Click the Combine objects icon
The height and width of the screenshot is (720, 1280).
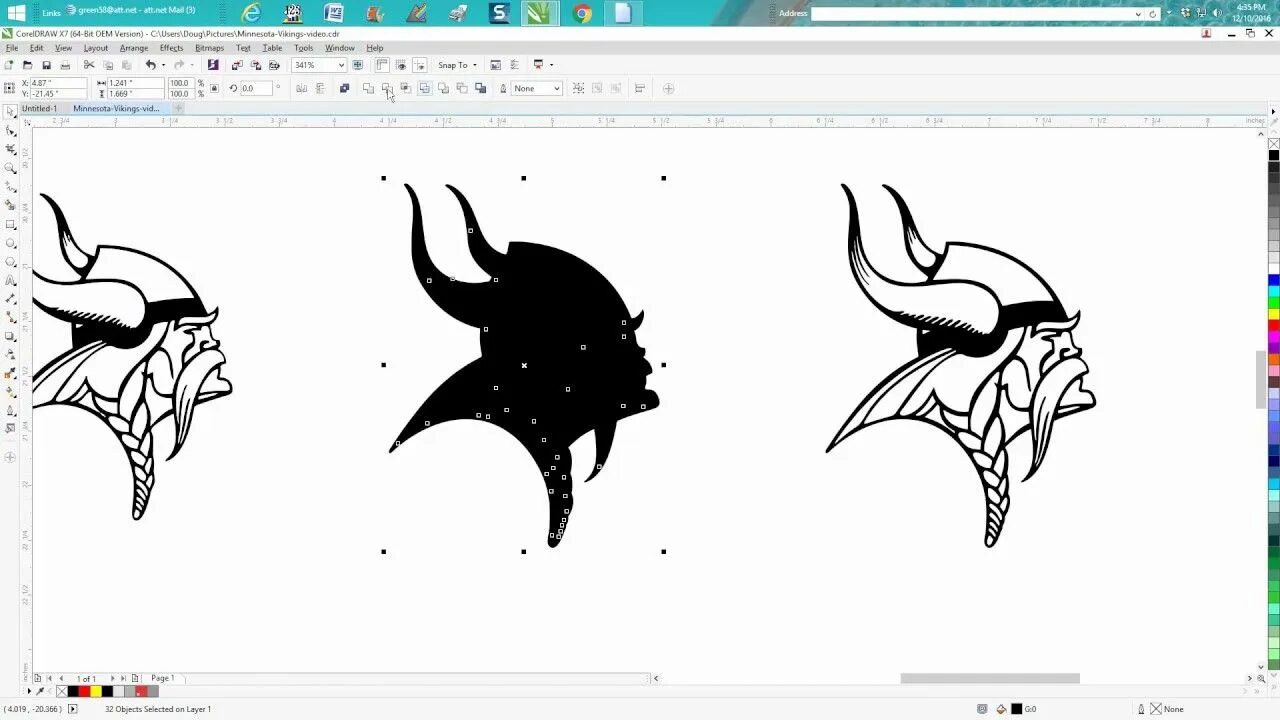344,88
